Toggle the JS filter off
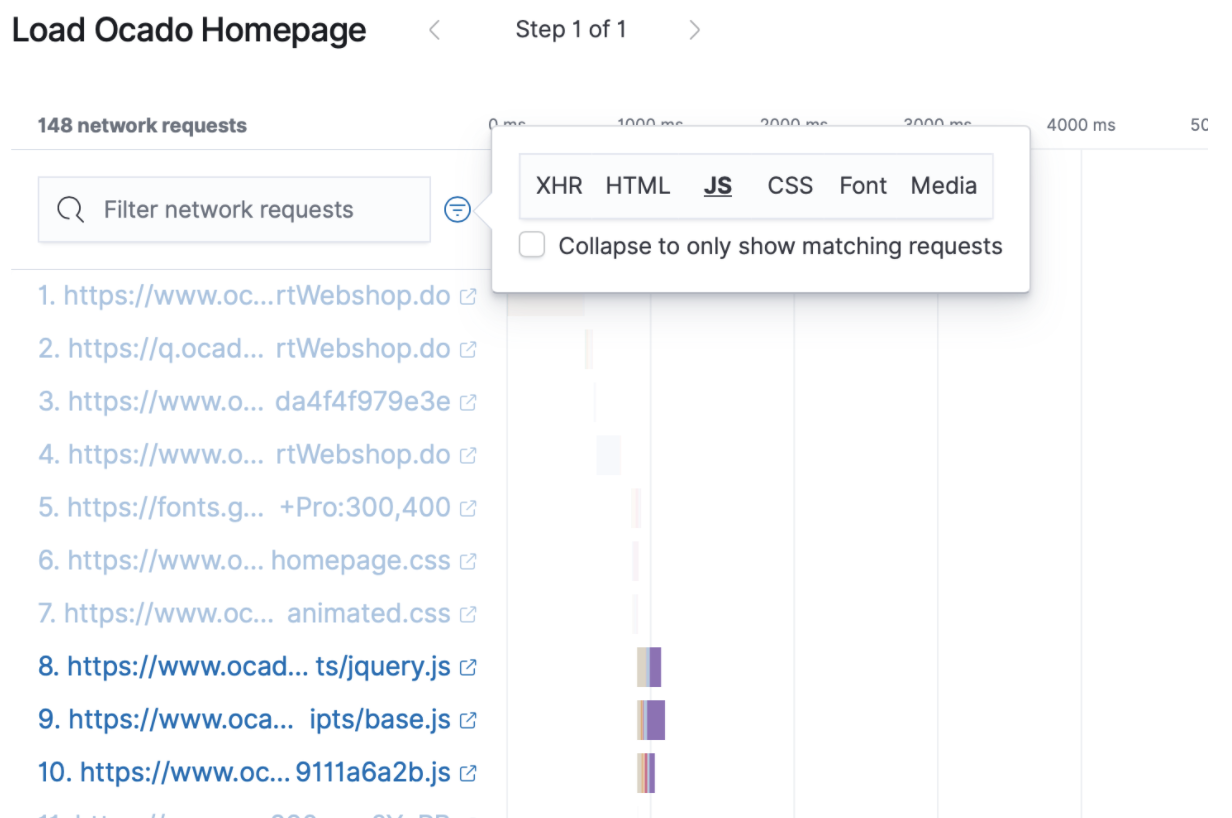 pos(717,186)
